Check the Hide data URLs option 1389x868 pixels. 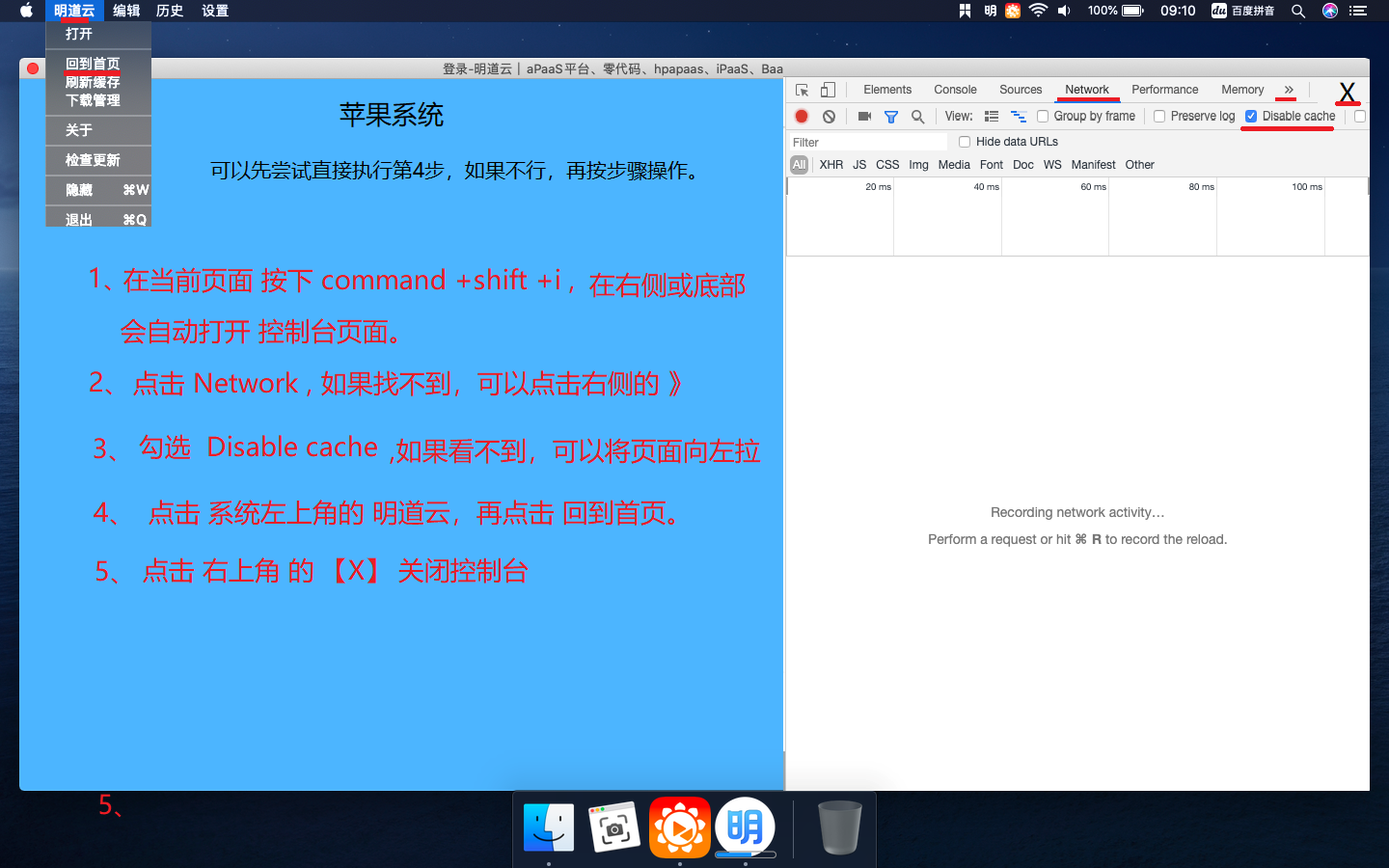tap(965, 142)
